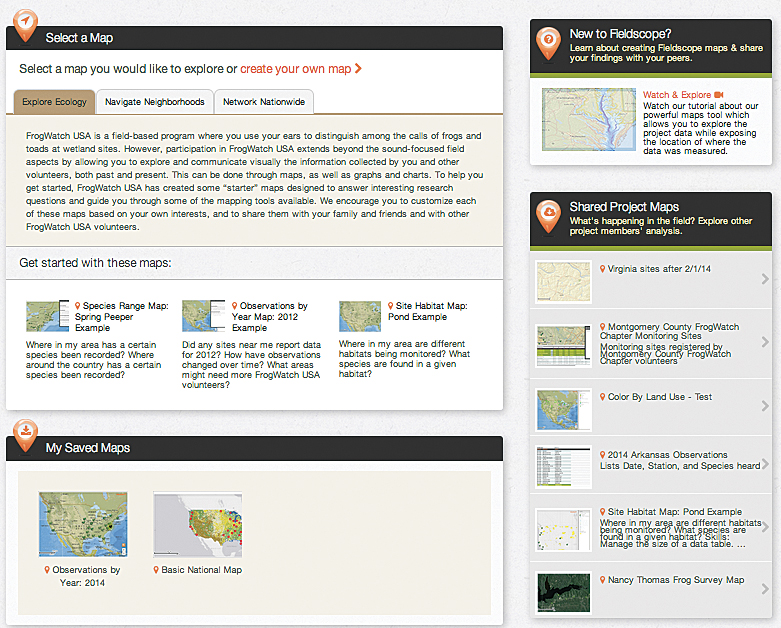The width and height of the screenshot is (781, 628).
Task: Click the starter Site Habitat Map thumbnail
Action: point(360,316)
